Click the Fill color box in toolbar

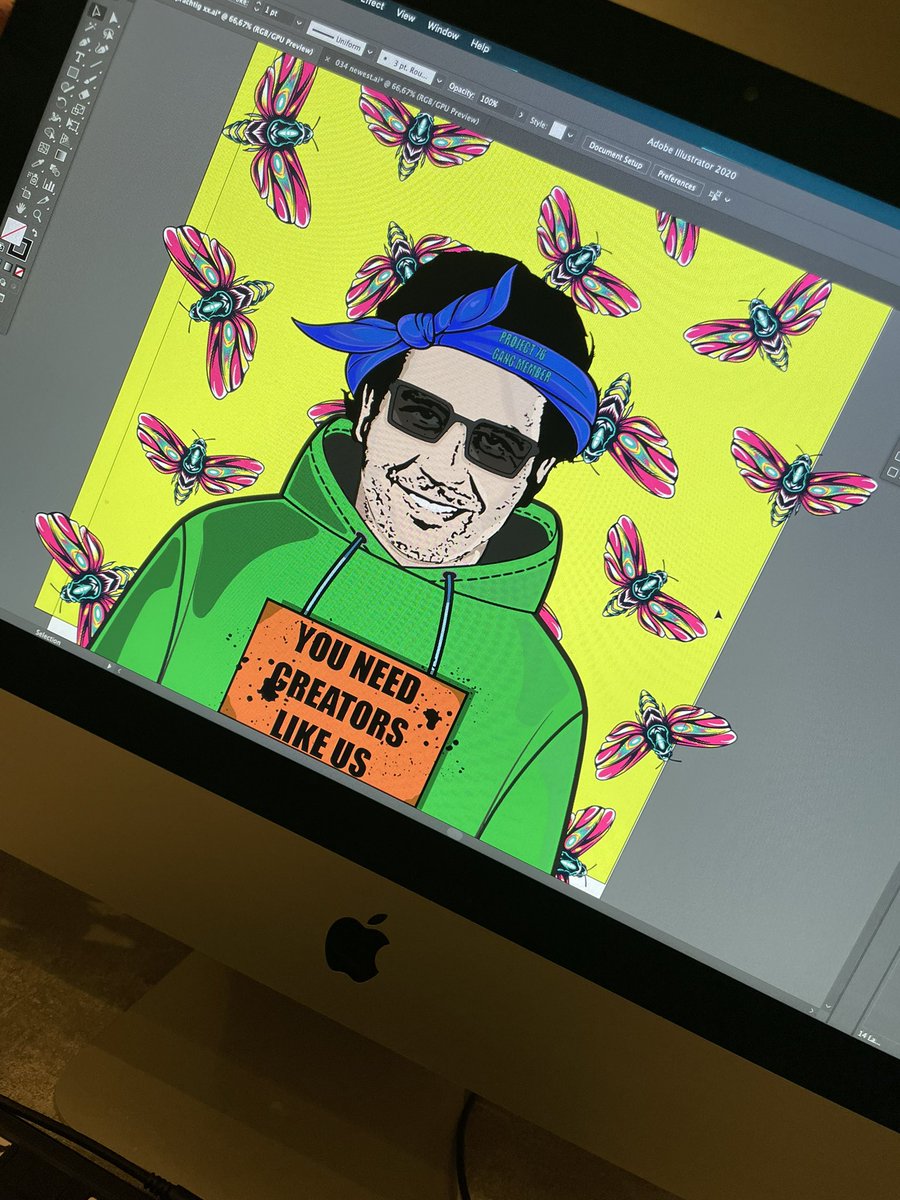pyautogui.click(x=13, y=231)
